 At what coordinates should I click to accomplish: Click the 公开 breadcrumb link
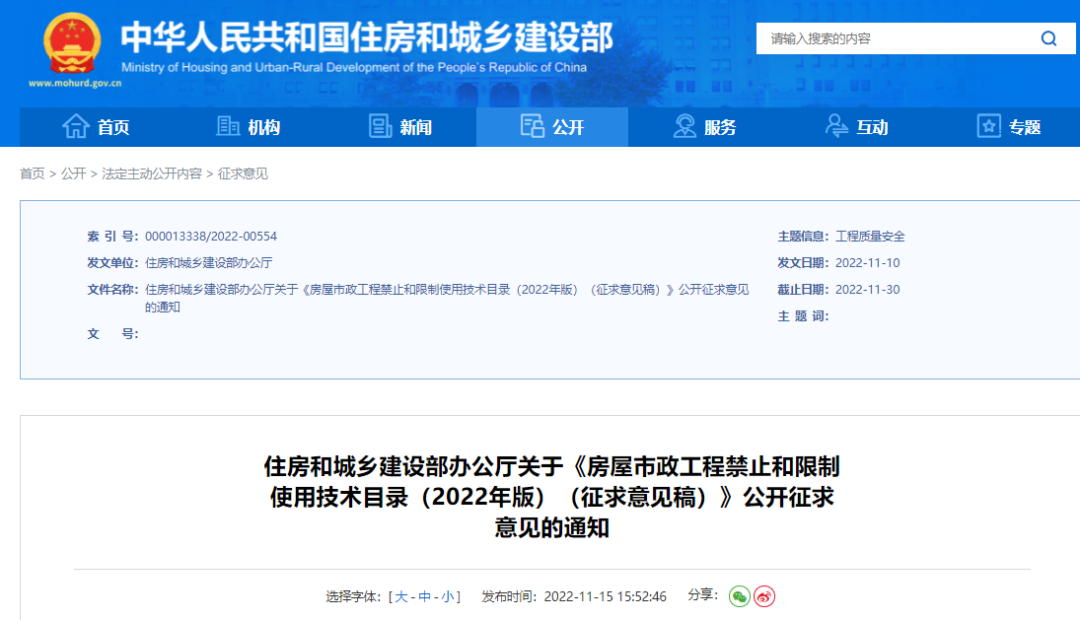tap(73, 174)
